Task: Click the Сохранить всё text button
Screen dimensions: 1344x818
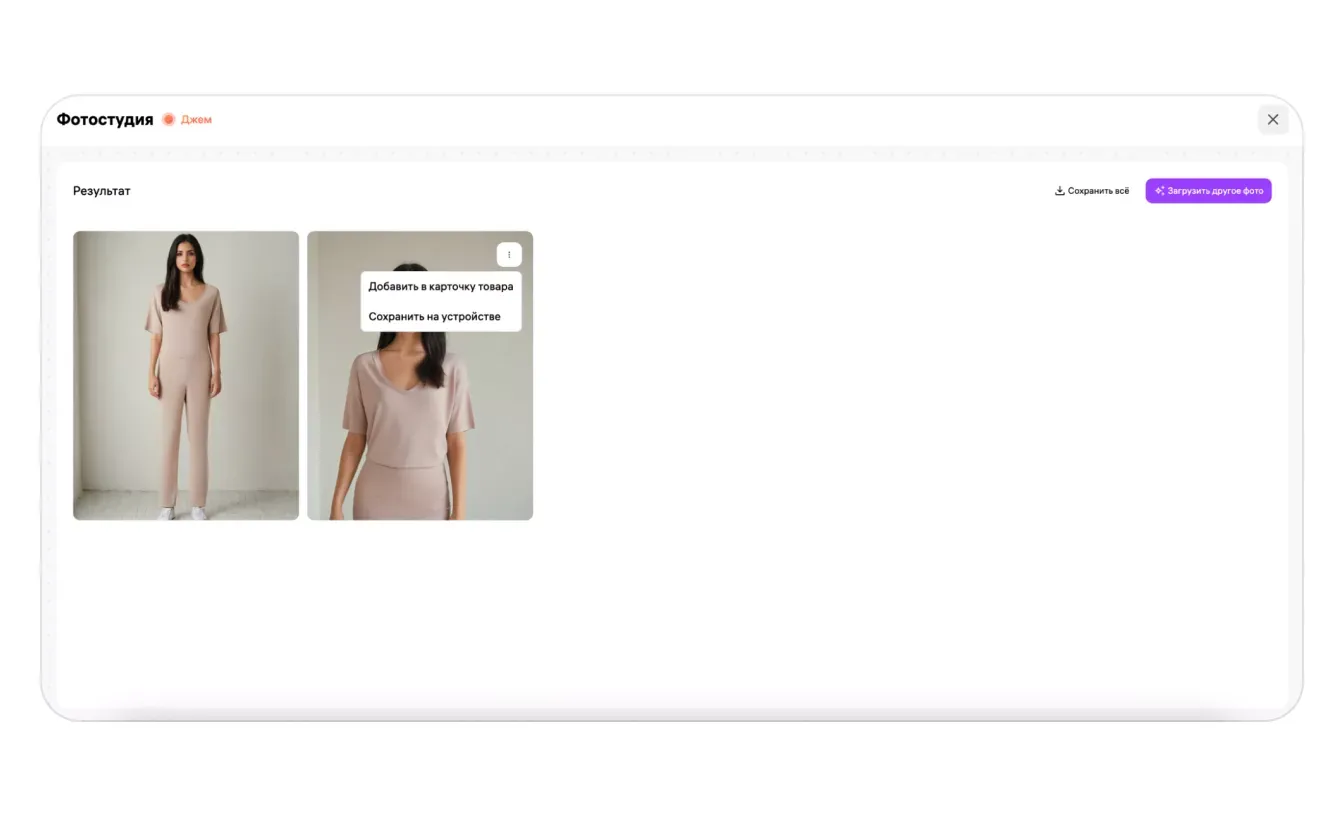Action: coord(1098,191)
